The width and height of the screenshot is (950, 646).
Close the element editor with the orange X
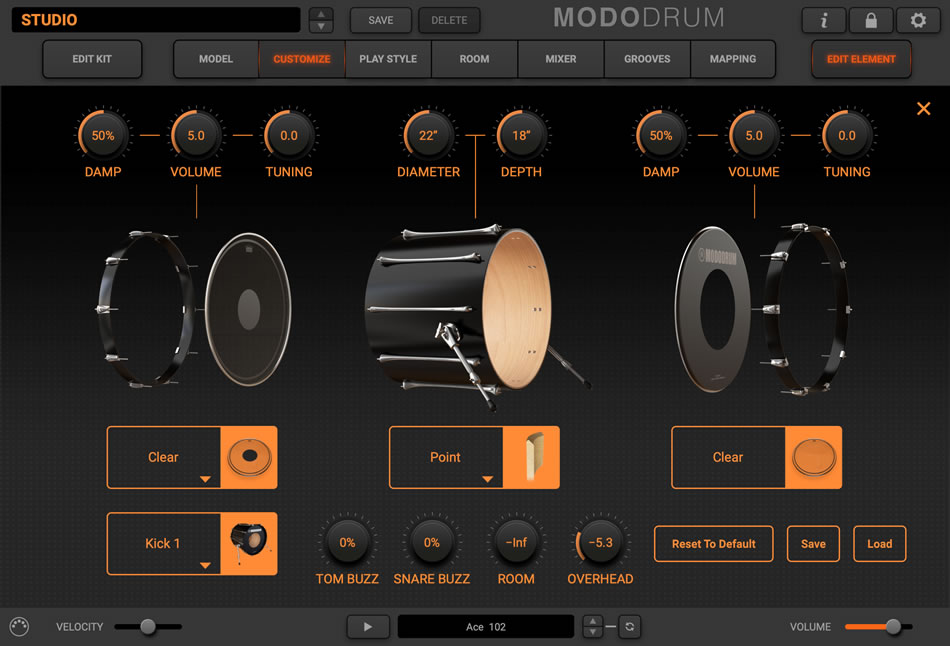[x=923, y=108]
